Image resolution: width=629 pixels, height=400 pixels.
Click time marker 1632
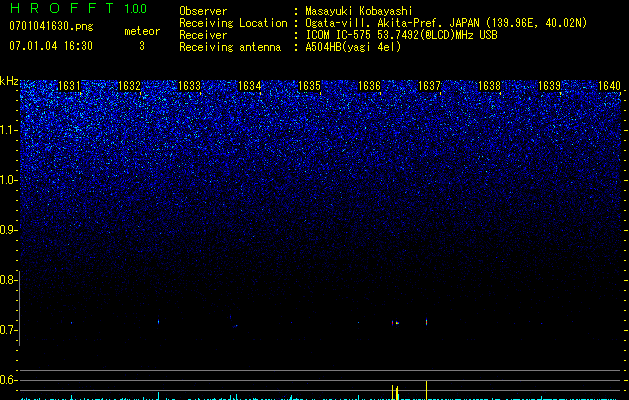[130, 86]
